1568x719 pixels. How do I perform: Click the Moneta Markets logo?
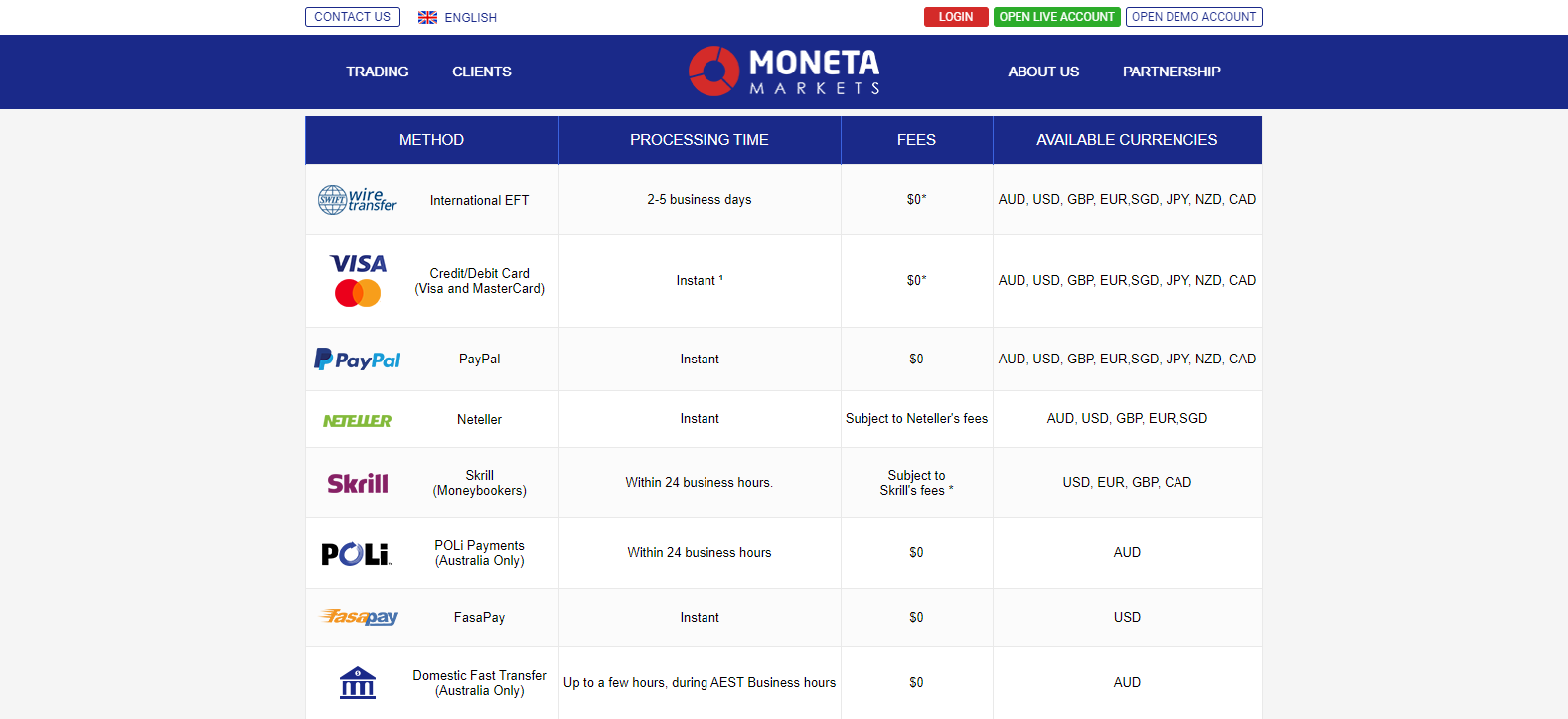point(784,72)
